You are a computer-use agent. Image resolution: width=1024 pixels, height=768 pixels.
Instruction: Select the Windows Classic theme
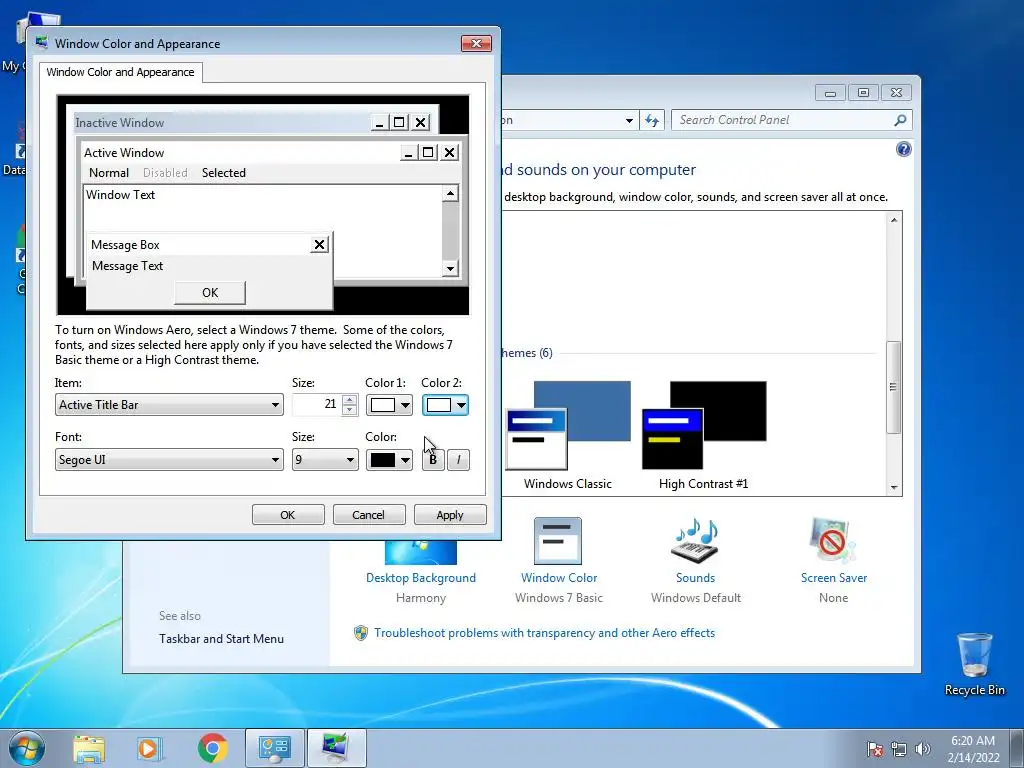coord(568,435)
